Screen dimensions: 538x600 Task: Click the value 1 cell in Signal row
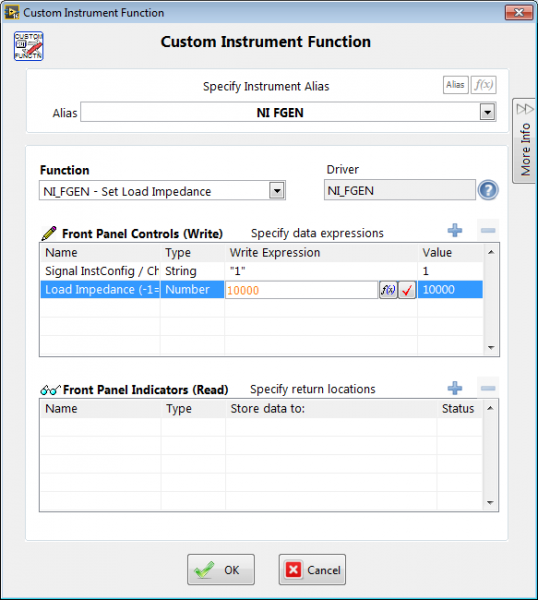[x=450, y=271]
